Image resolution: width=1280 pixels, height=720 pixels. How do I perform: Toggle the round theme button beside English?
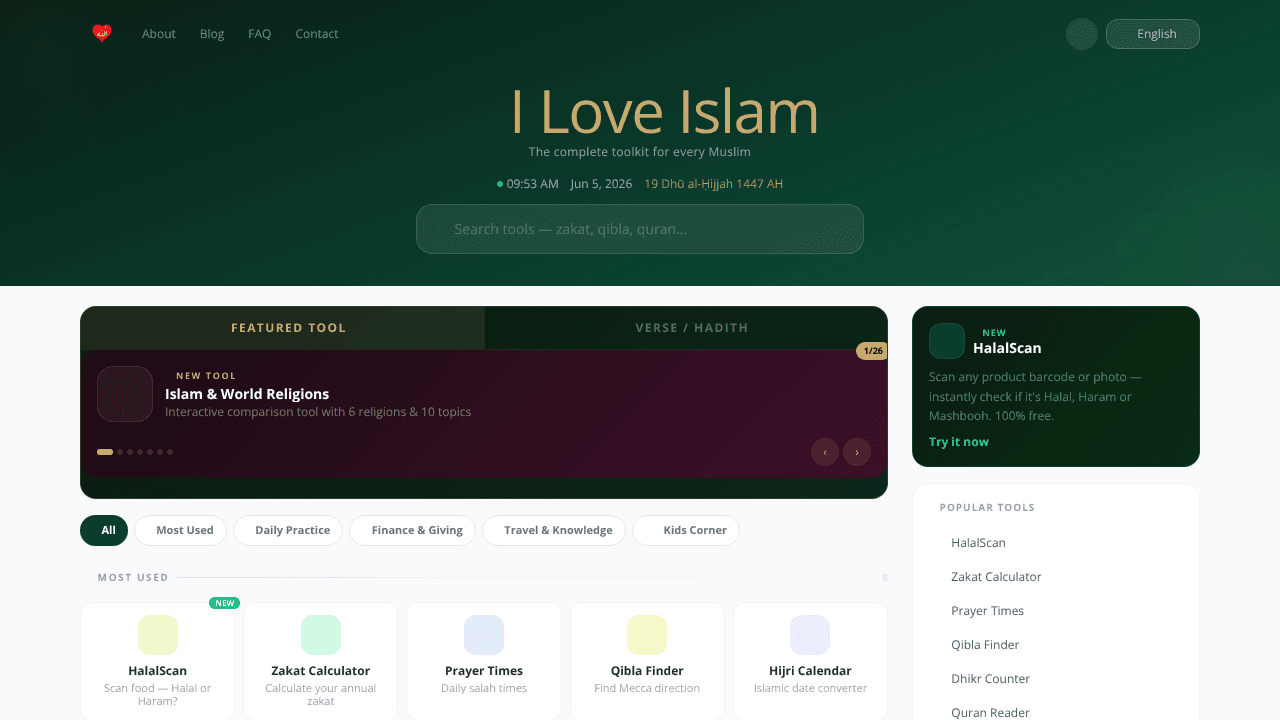(1082, 34)
